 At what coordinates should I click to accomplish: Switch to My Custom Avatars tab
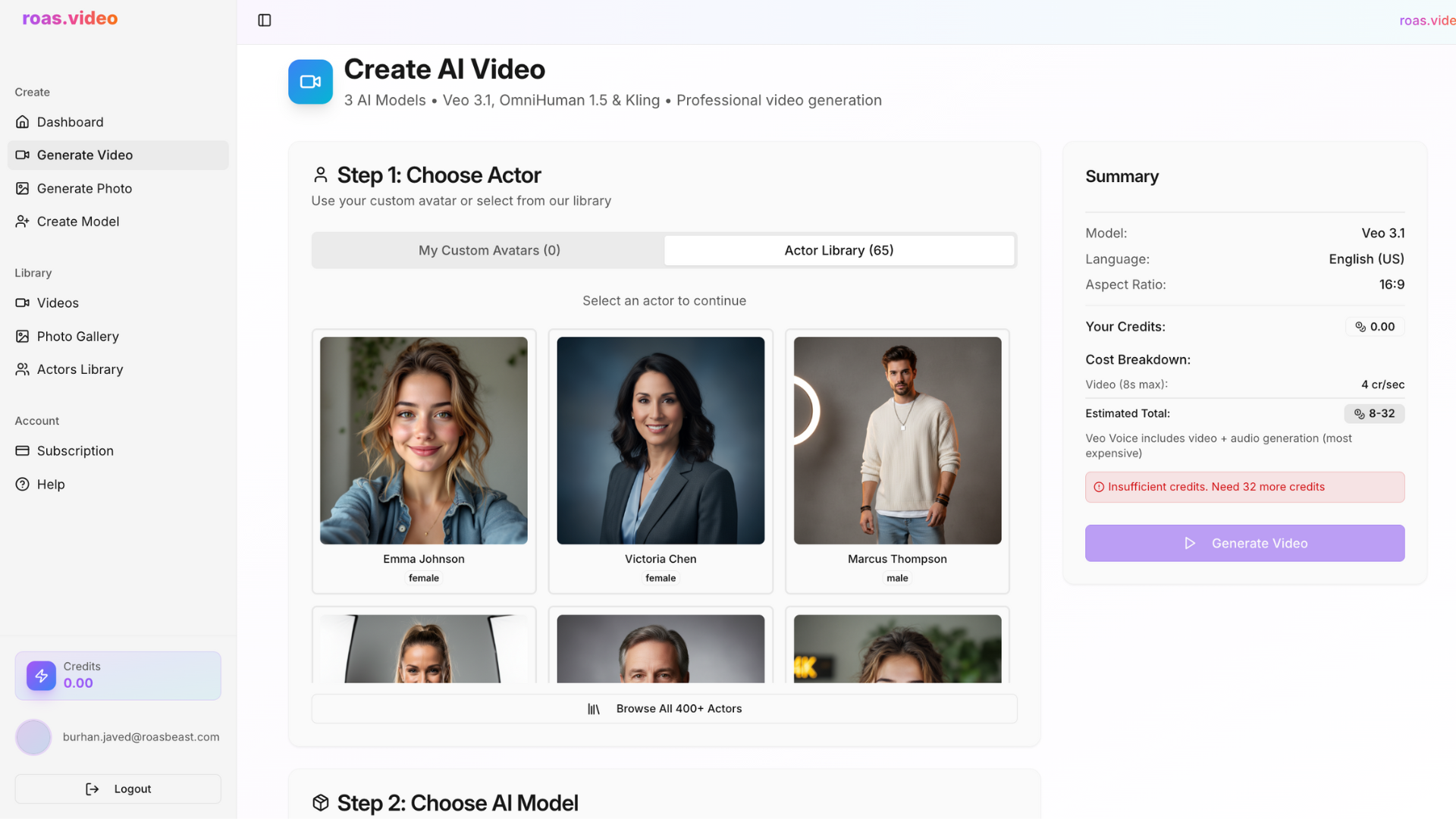(x=489, y=250)
